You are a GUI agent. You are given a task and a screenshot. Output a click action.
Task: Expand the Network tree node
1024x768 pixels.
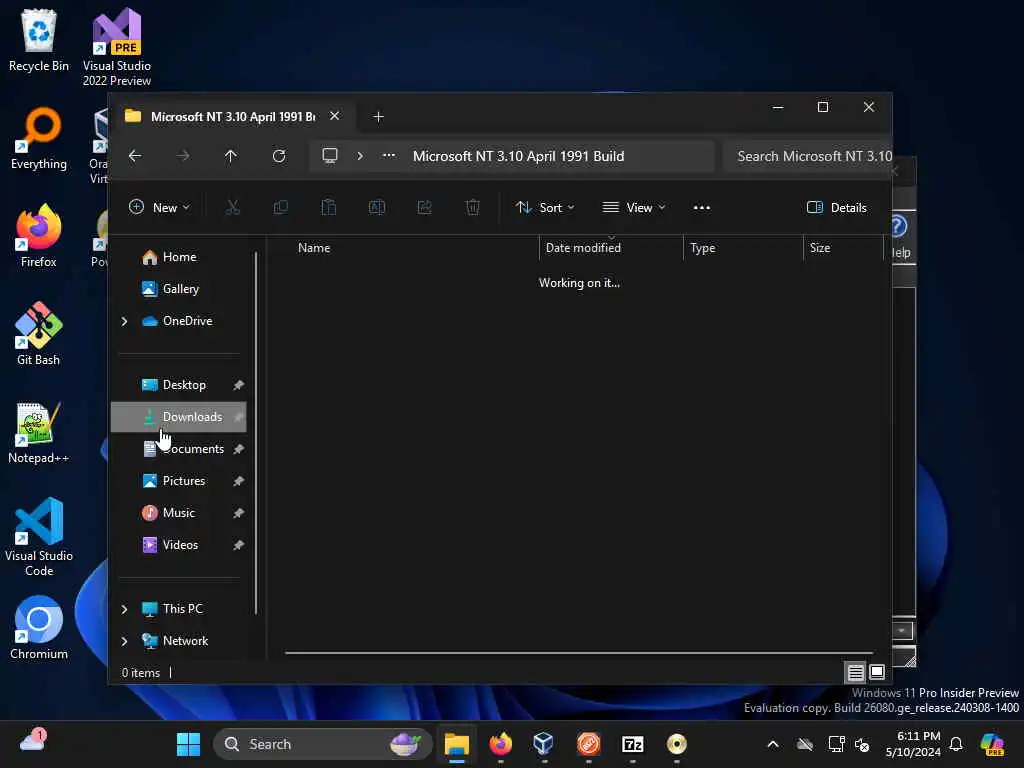point(124,641)
